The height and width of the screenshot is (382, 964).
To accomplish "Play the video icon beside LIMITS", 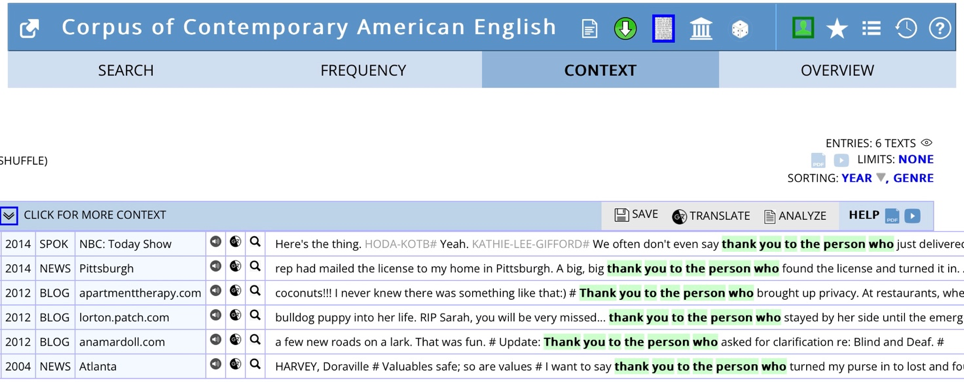I will (841, 160).
